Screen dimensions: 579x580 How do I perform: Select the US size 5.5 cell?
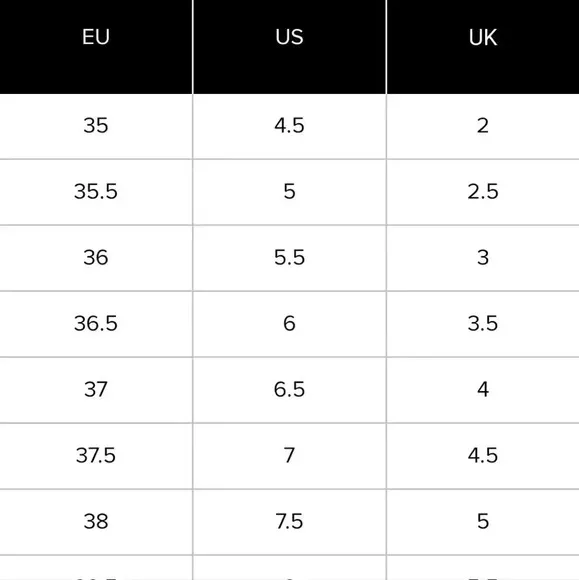tap(289, 257)
